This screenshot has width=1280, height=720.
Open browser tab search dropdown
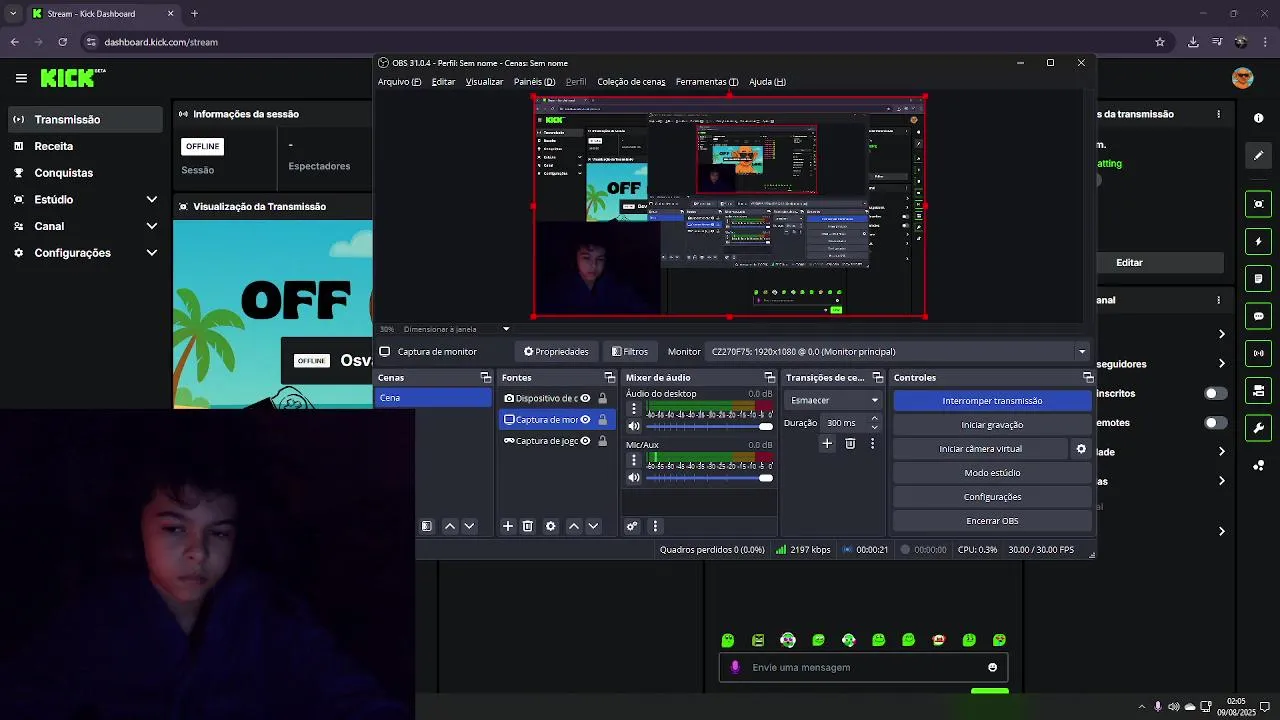pyautogui.click(x=12, y=14)
